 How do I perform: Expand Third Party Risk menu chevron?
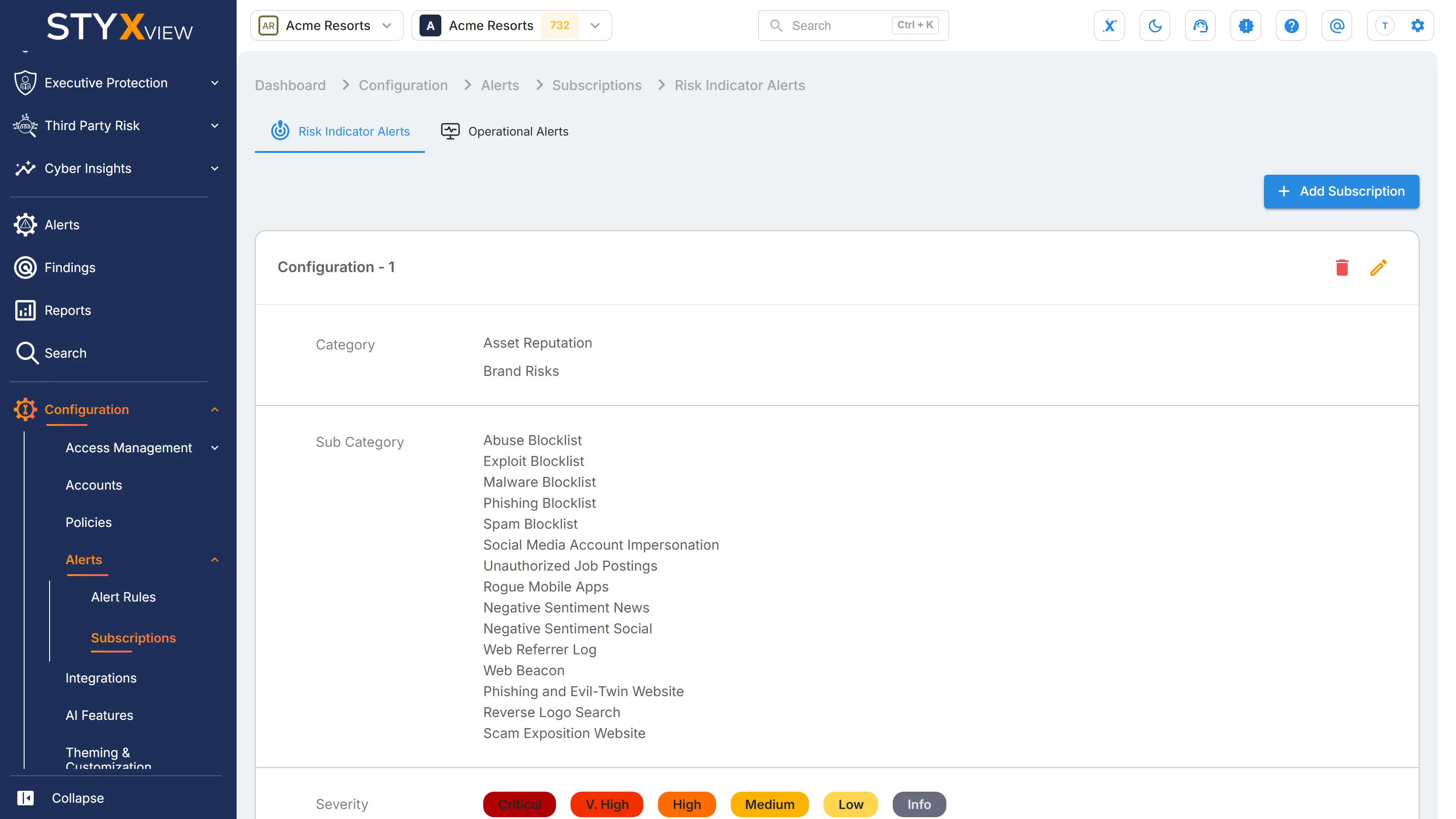[215, 126]
